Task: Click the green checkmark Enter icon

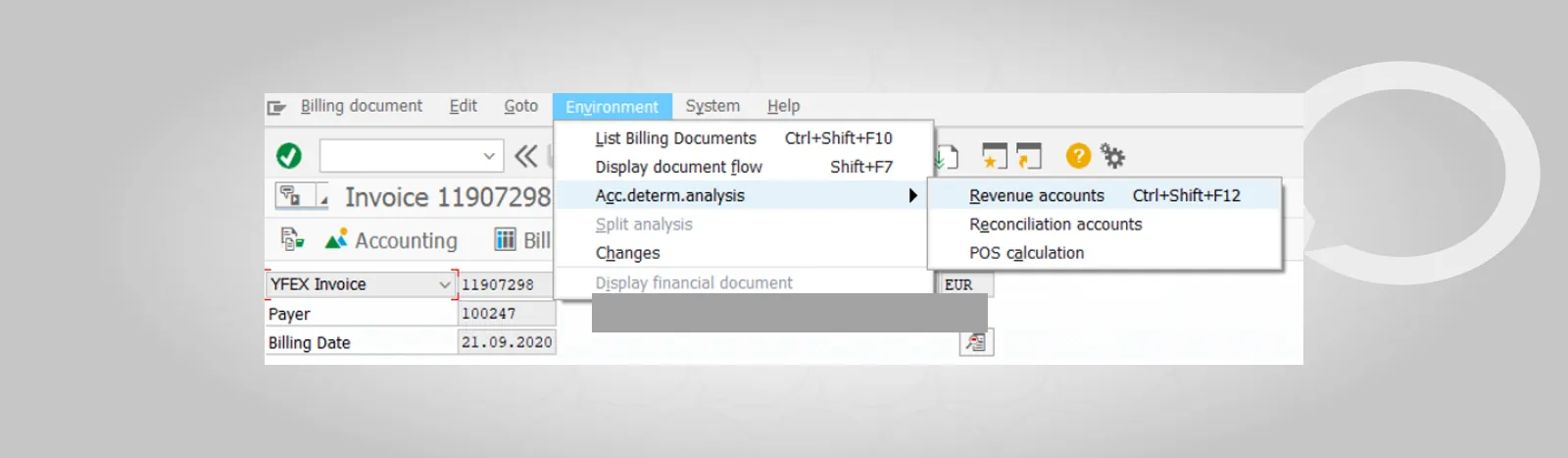Action: coord(289,156)
